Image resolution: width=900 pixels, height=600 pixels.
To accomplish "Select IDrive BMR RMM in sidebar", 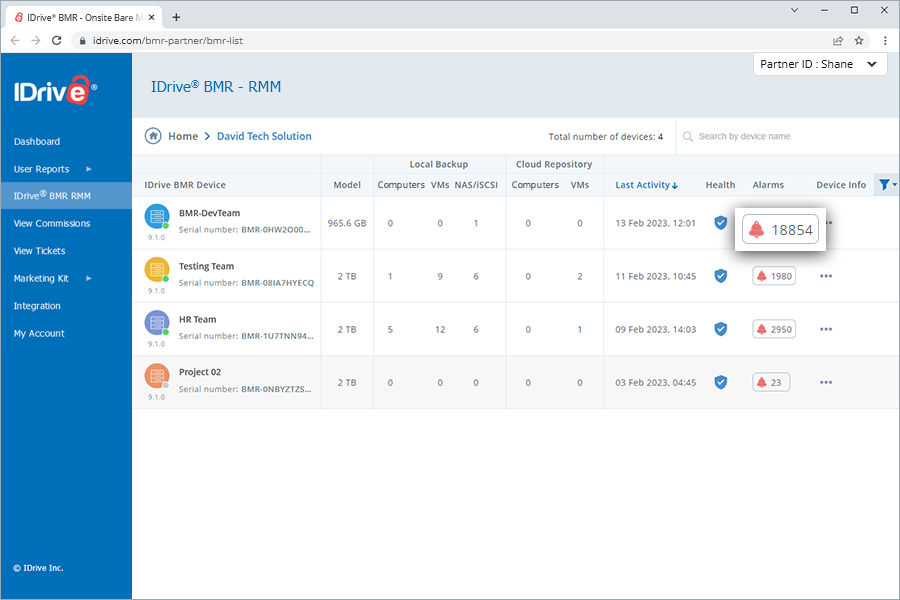I will click(66, 196).
